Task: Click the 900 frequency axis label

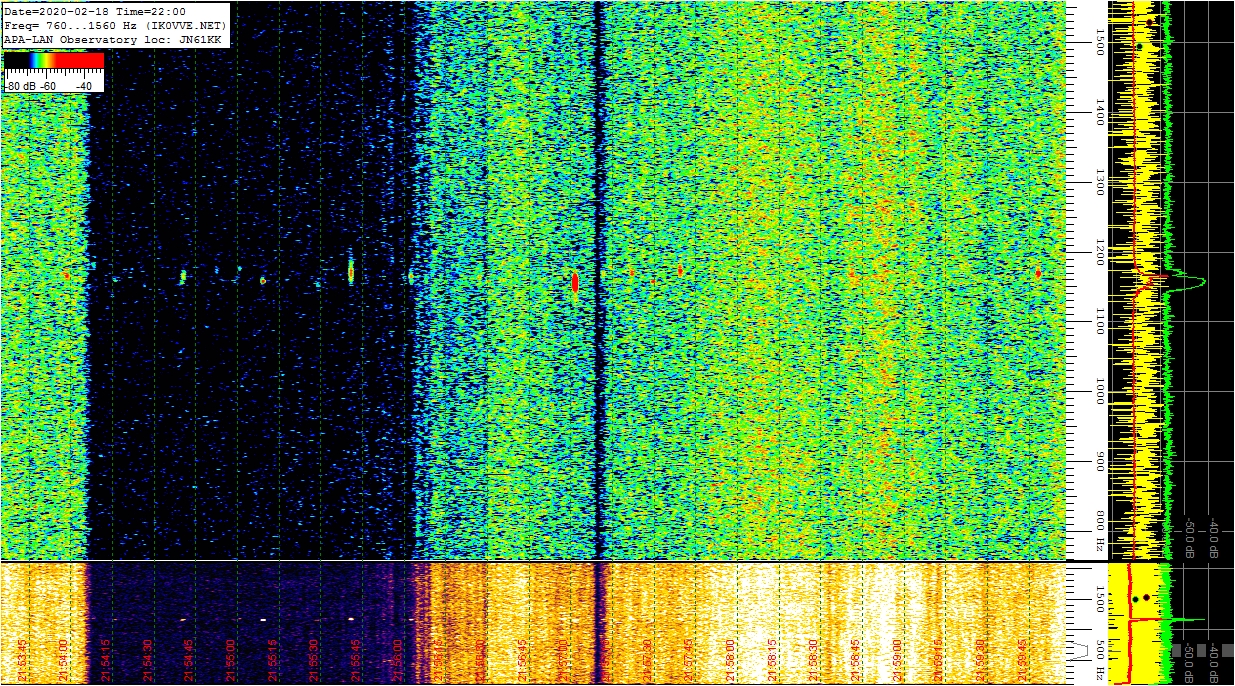Action: [x=1099, y=462]
